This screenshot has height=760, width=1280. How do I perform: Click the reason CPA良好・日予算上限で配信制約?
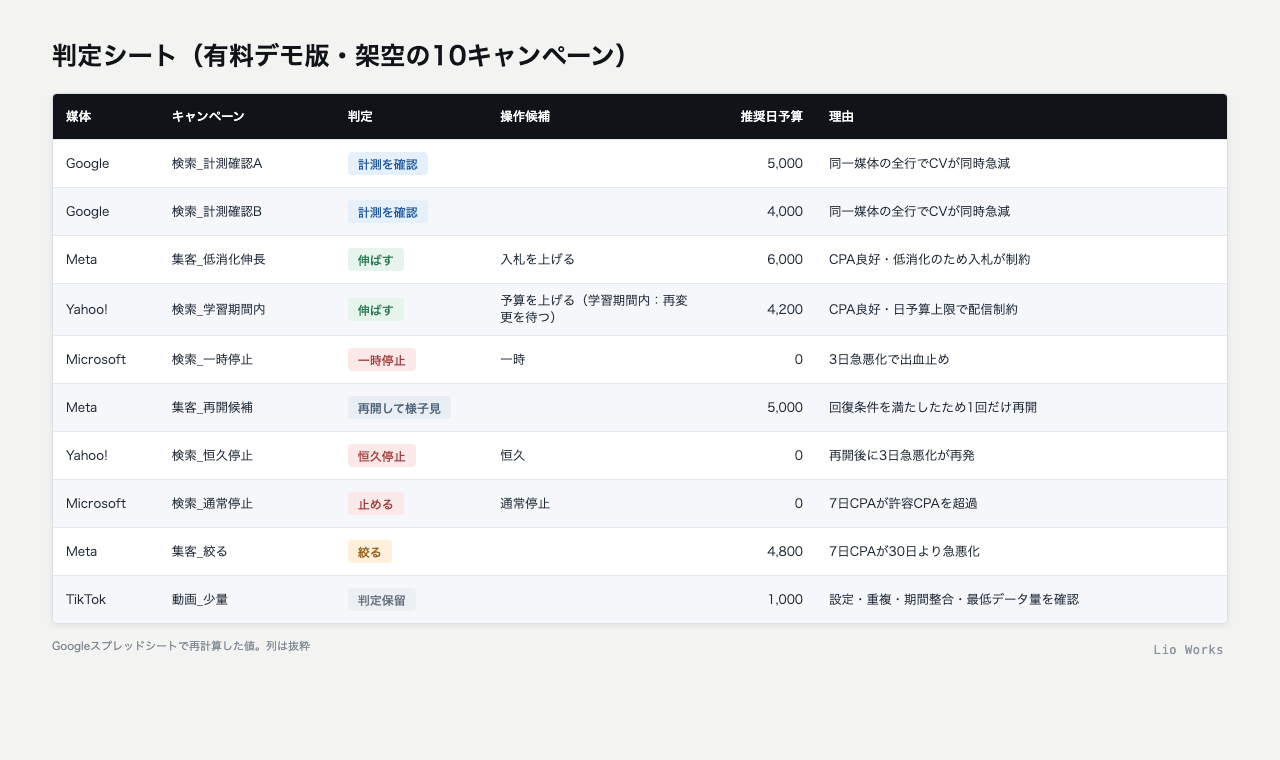click(923, 310)
